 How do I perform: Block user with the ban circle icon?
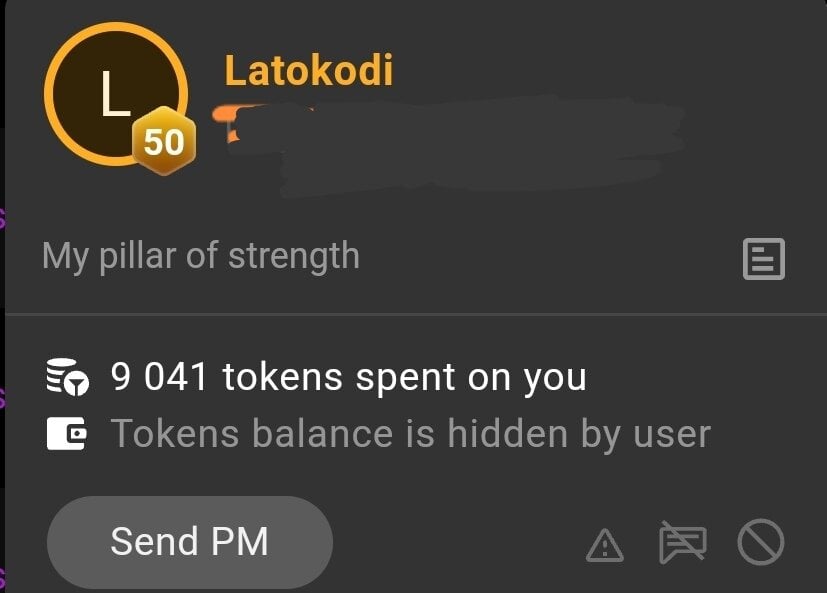pos(761,542)
